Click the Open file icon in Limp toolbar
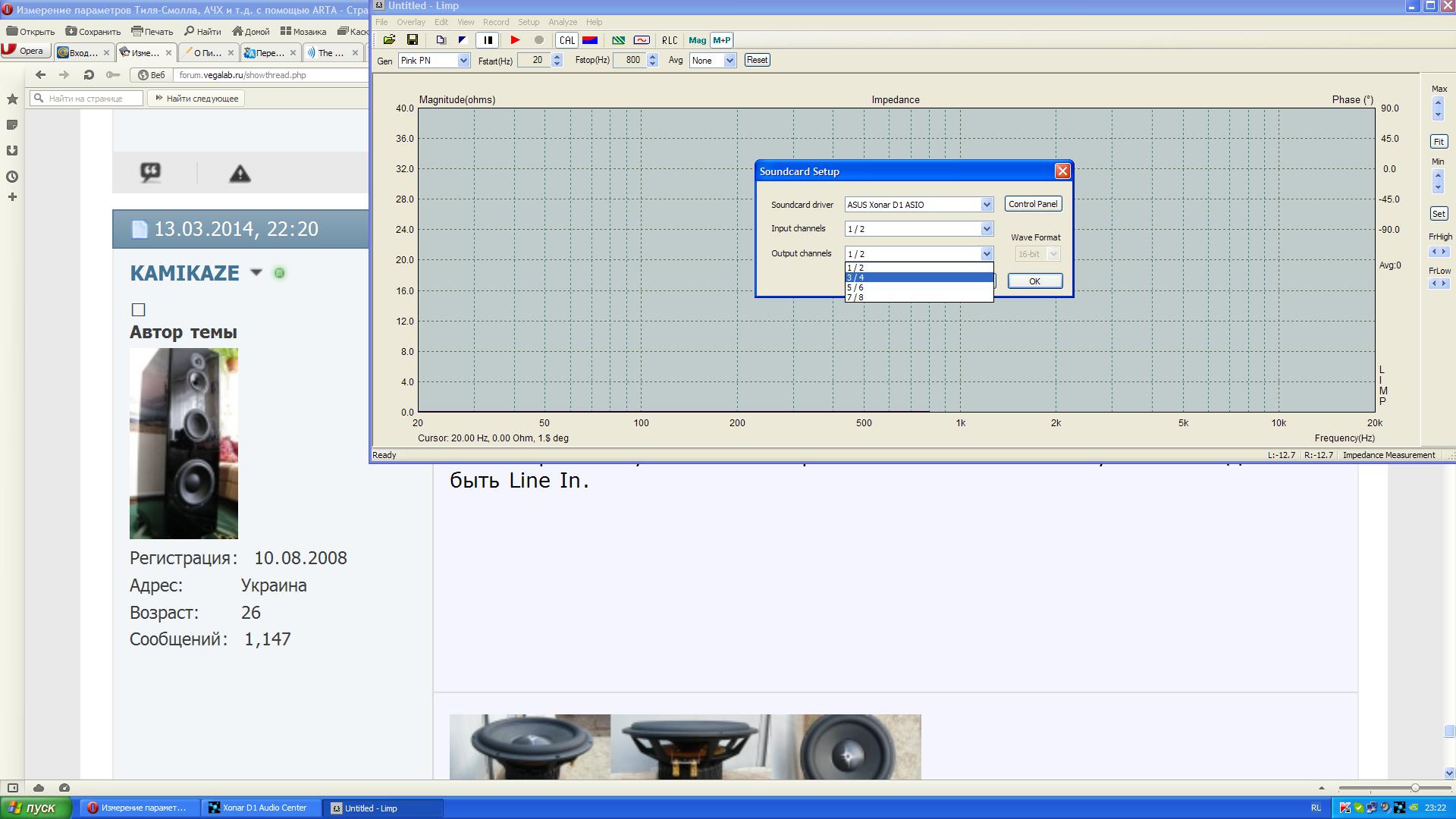 coord(389,40)
